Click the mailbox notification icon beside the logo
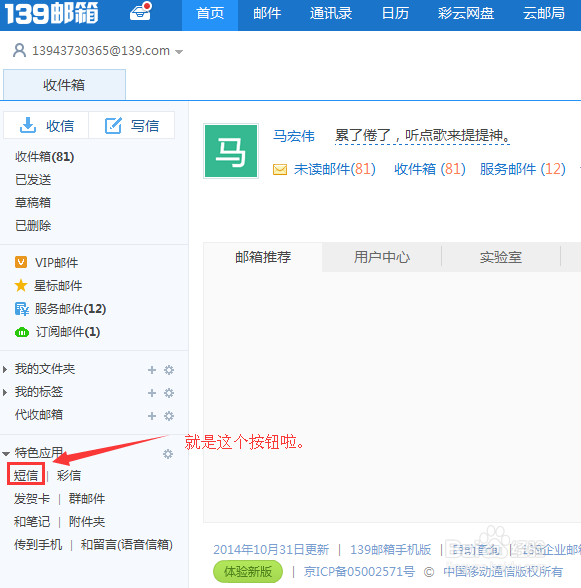The width and height of the screenshot is (581, 588). (x=140, y=12)
